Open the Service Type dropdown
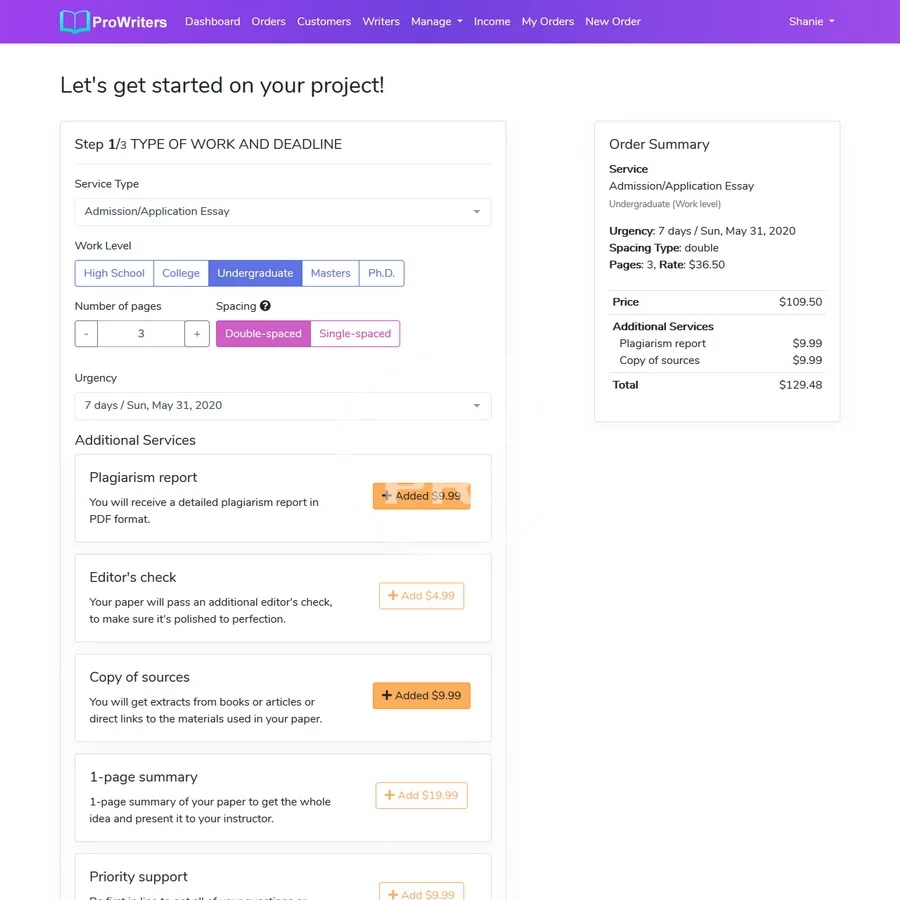 click(x=283, y=212)
